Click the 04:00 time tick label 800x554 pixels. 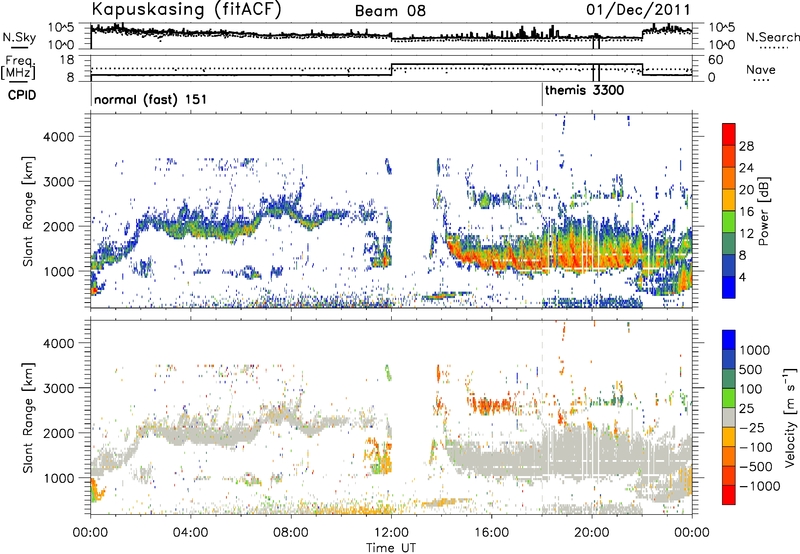click(191, 533)
